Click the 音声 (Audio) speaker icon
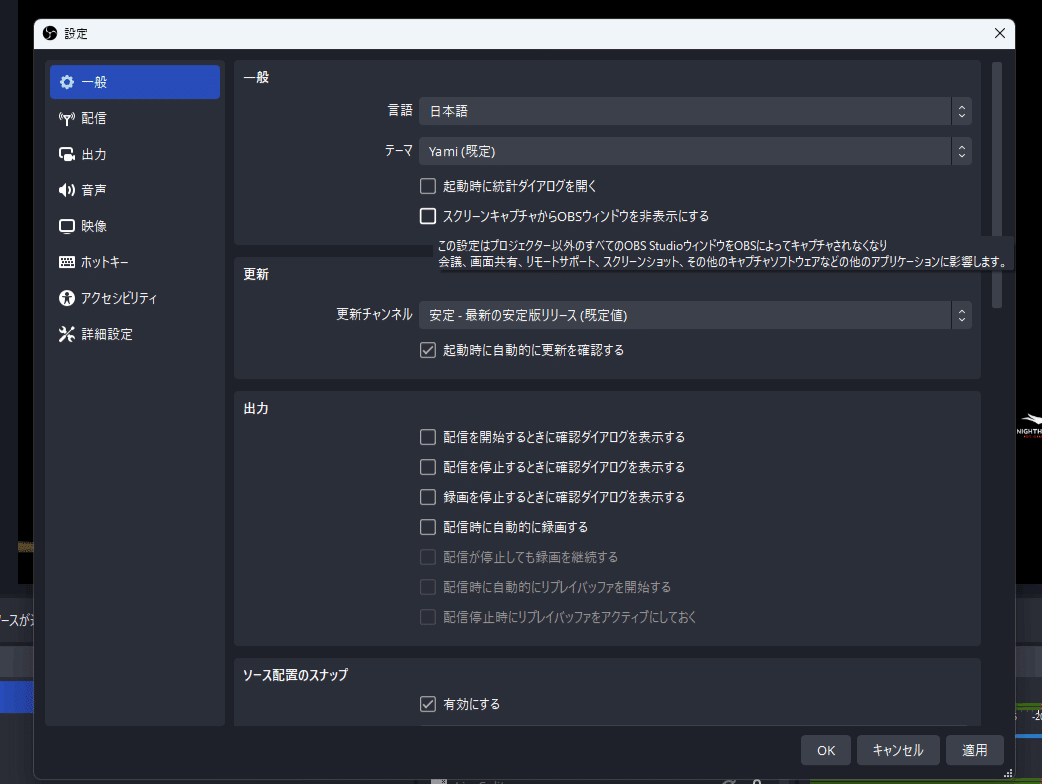 point(66,189)
